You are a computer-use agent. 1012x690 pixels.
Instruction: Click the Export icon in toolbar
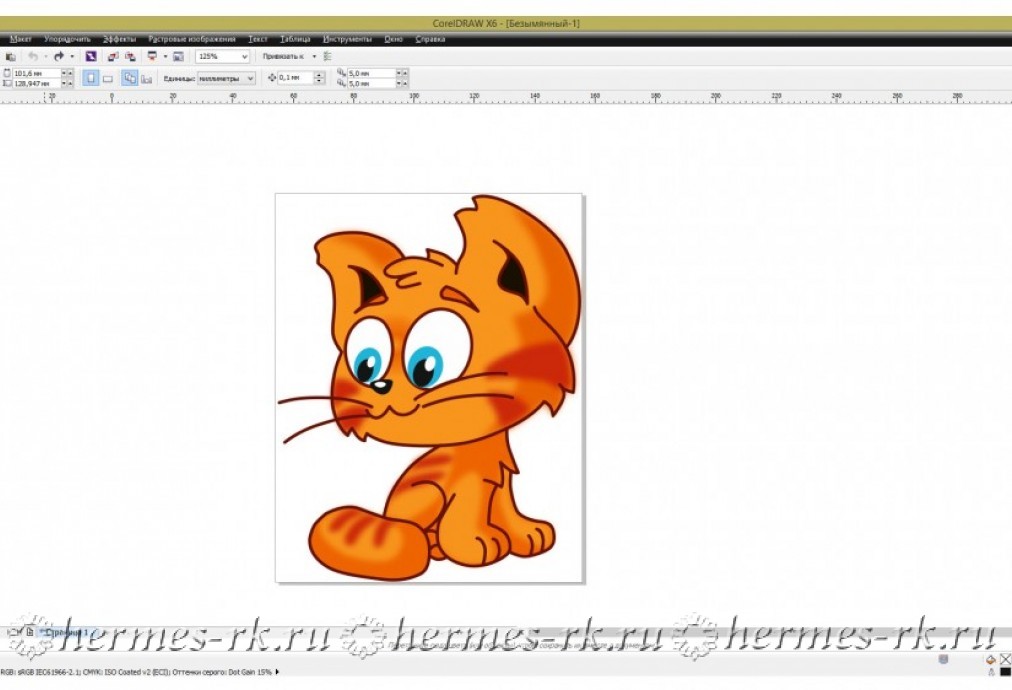pos(130,57)
